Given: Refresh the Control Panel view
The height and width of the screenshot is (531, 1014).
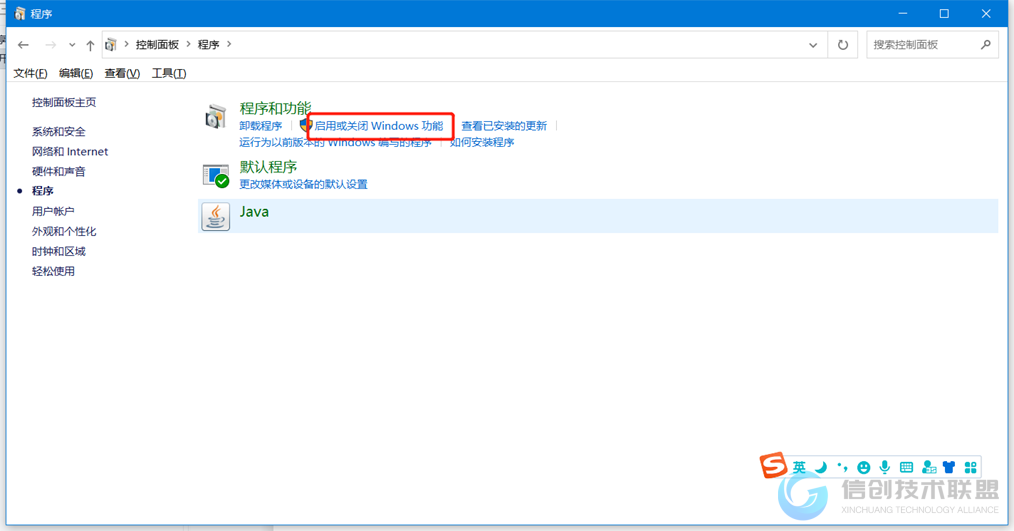Looking at the screenshot, I should (843, 45).
